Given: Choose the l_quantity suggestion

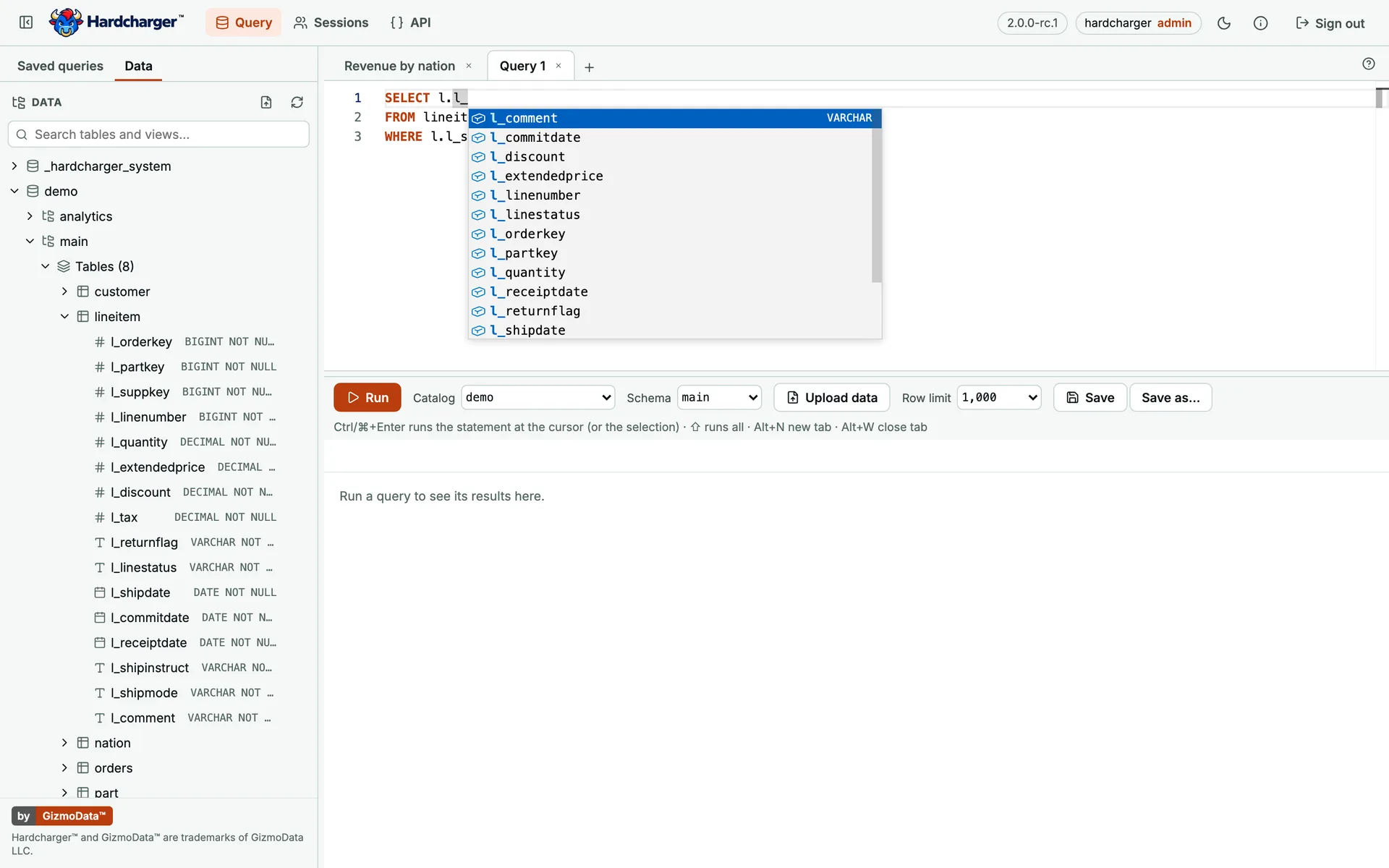Looking at the screenshot, I should click(671, 273).
